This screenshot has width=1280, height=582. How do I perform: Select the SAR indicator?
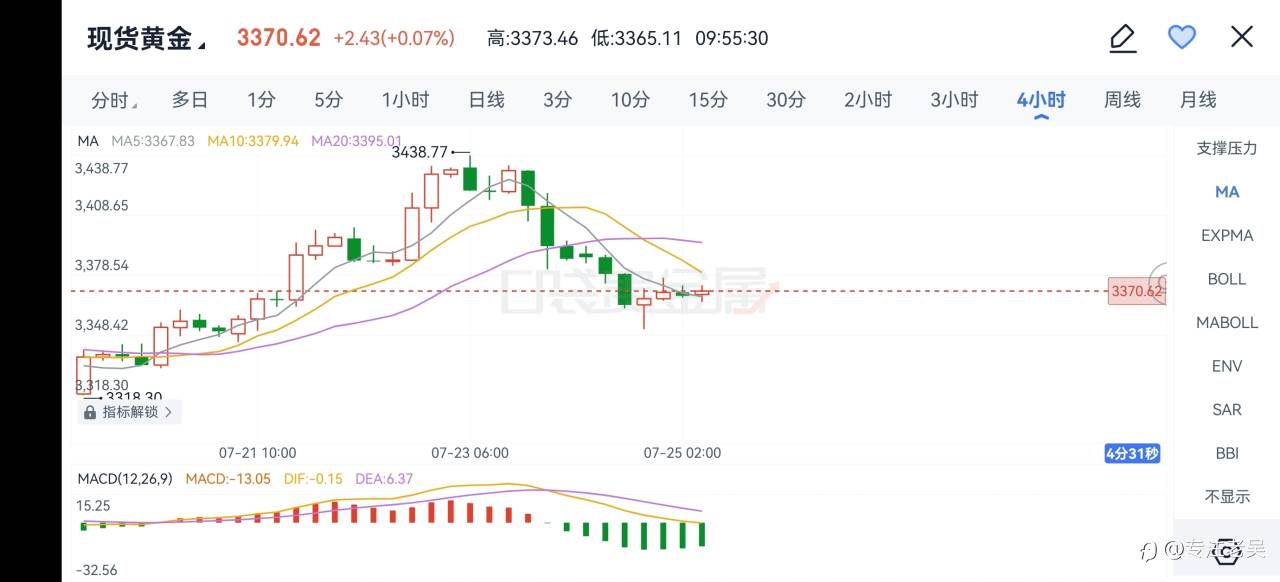point(1226,410)
